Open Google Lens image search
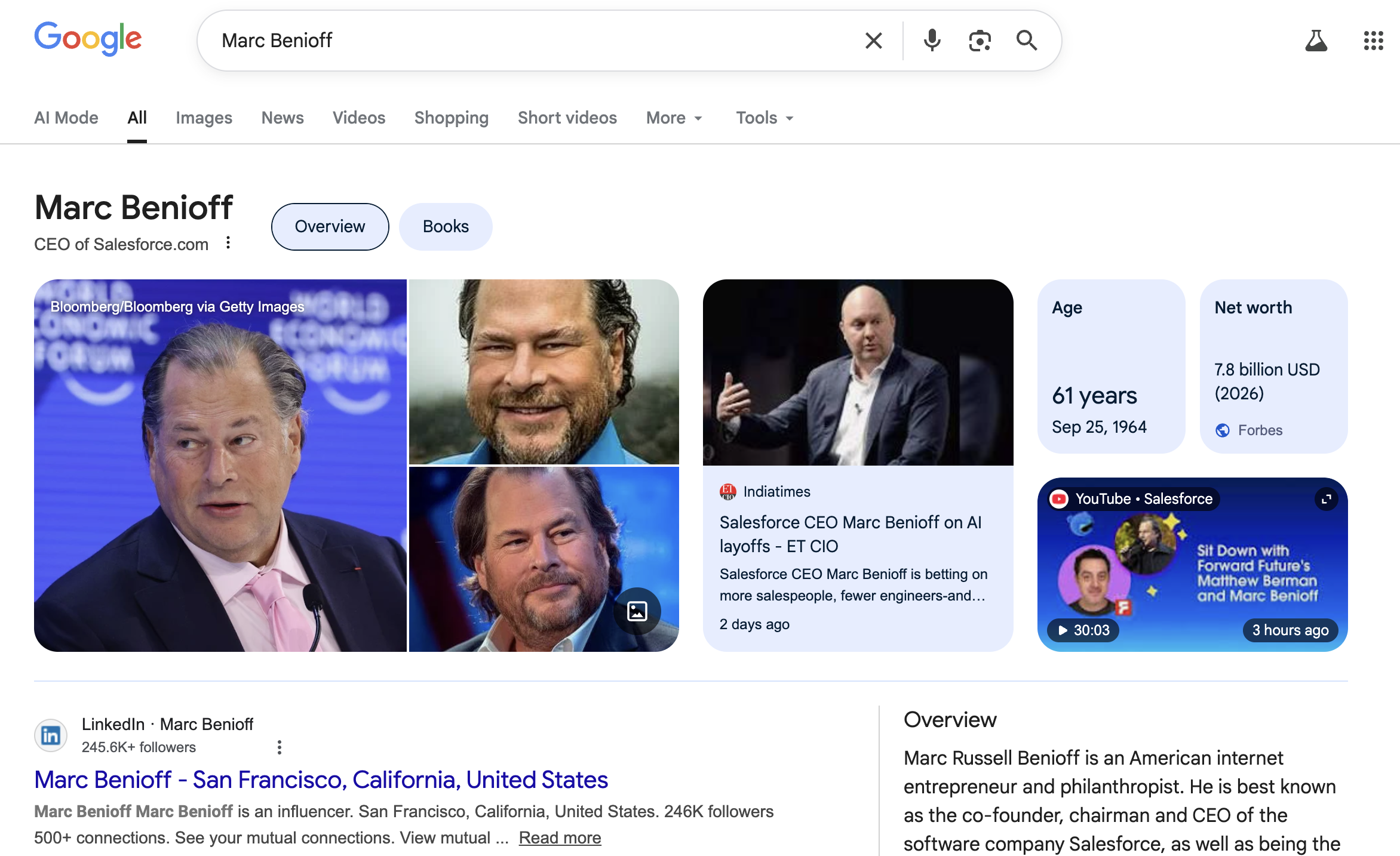Image resolution: width=1400 pixels, height=856 pixels. pos(980,40)
